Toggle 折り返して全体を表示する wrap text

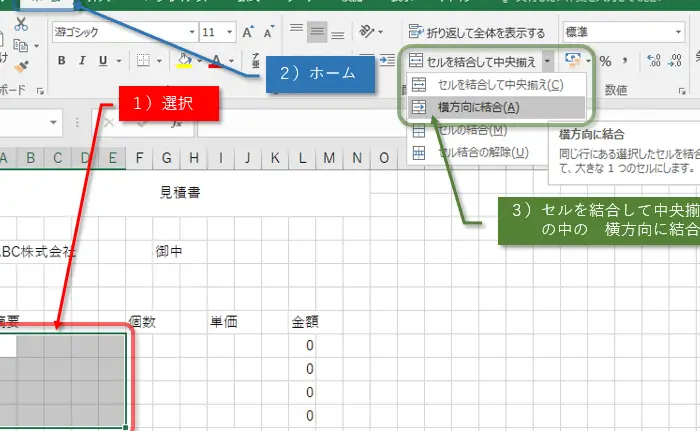[x=477, y=33]
